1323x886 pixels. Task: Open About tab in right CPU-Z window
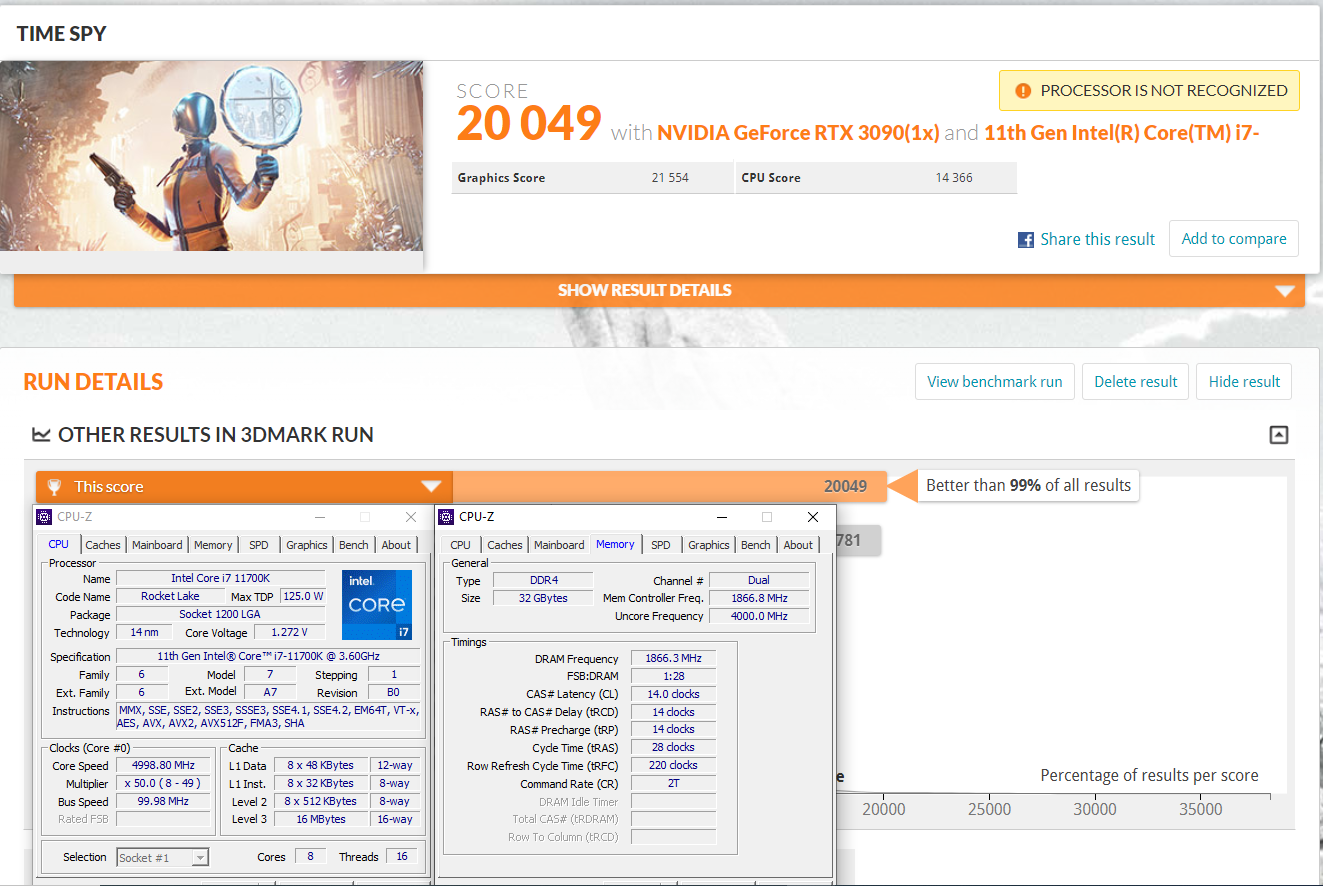tap(798, 545)
